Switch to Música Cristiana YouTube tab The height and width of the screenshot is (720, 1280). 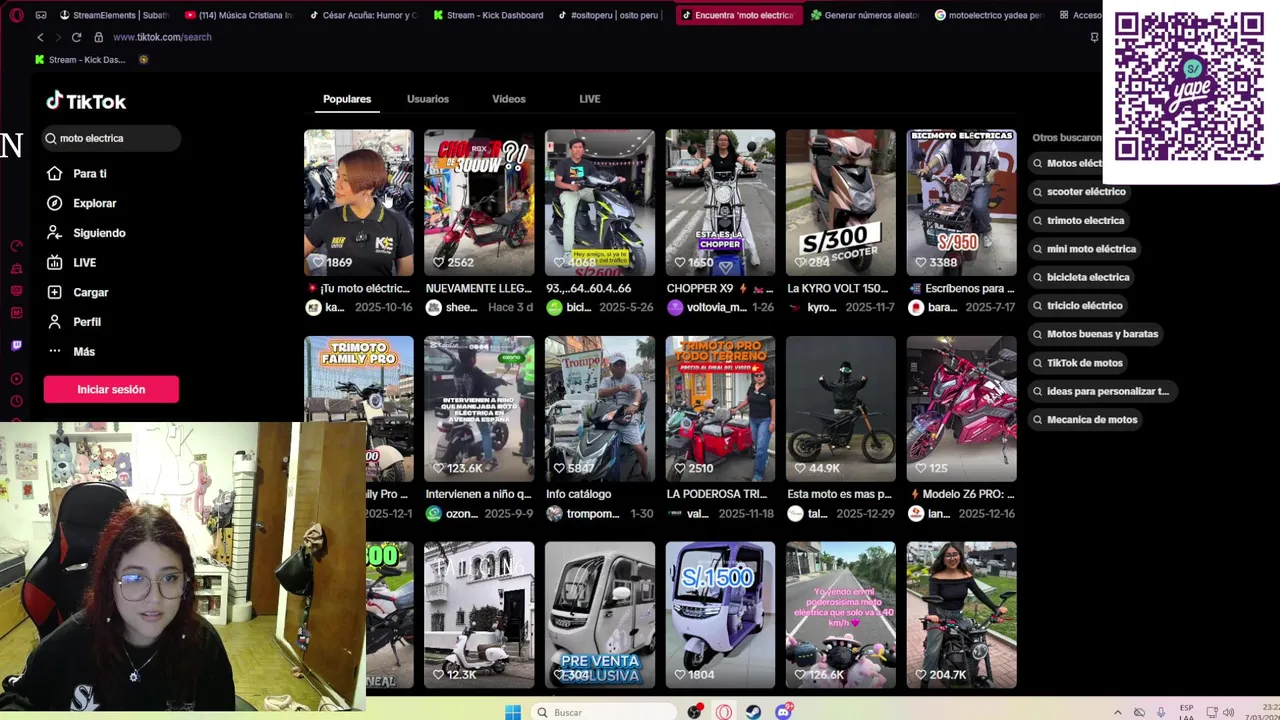(239, 15)
